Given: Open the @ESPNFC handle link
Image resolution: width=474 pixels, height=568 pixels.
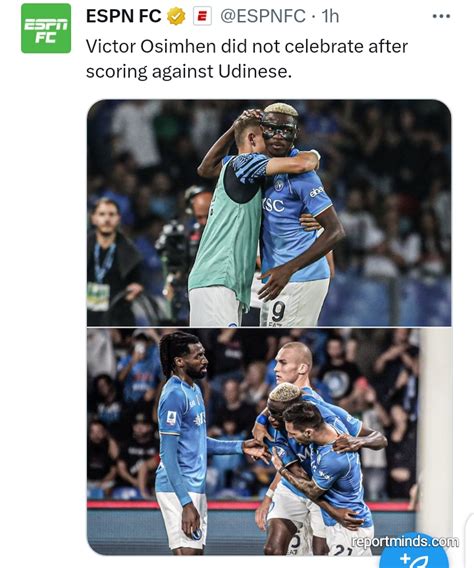Looking at the screenshot, I should [x=263, y=16].
